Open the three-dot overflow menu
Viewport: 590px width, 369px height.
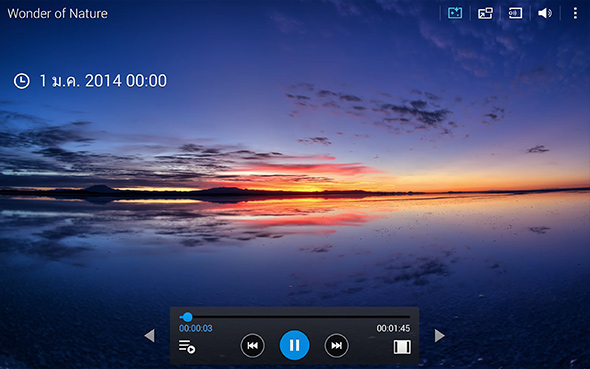(x=575, y=14)
